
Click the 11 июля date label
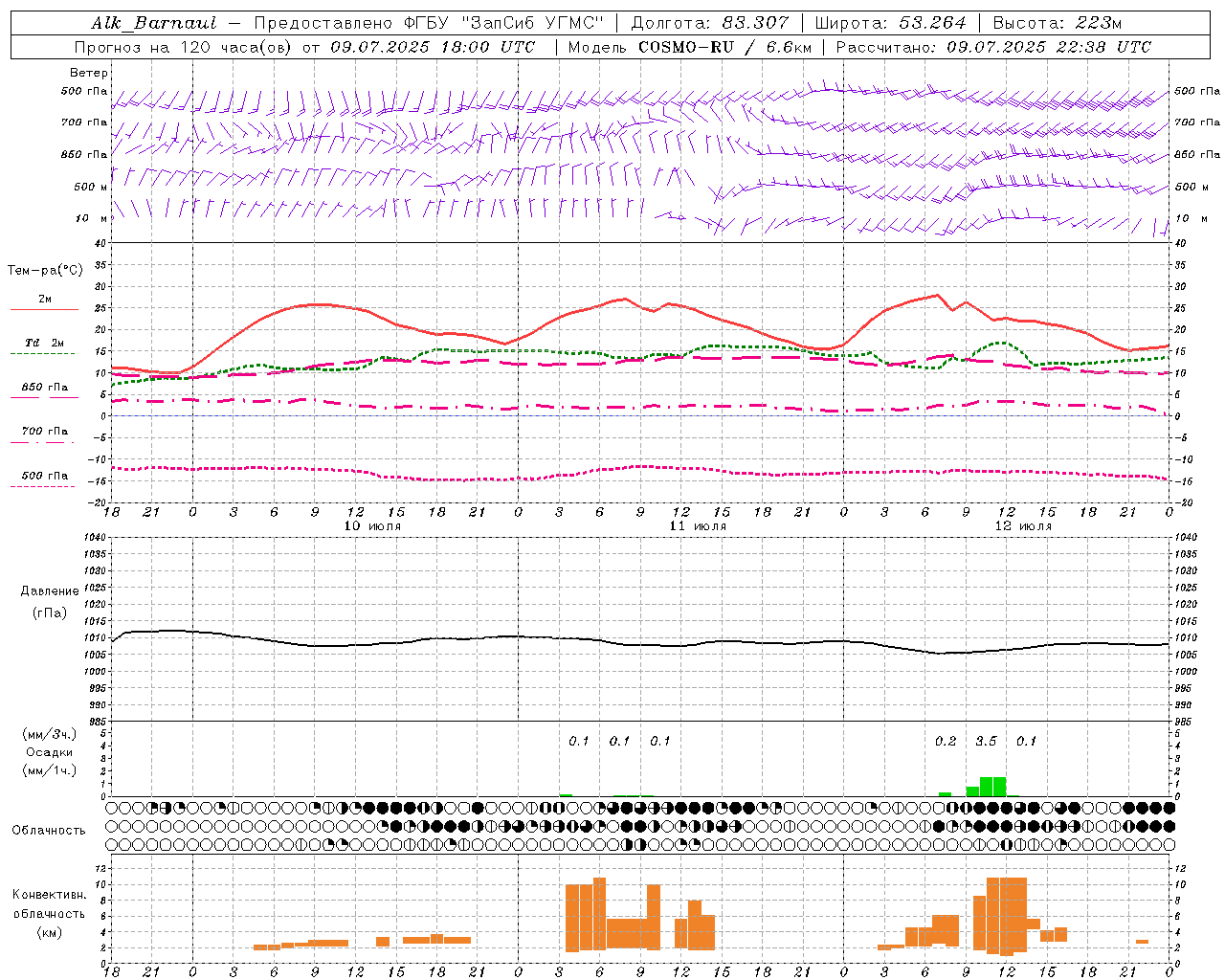698,526
